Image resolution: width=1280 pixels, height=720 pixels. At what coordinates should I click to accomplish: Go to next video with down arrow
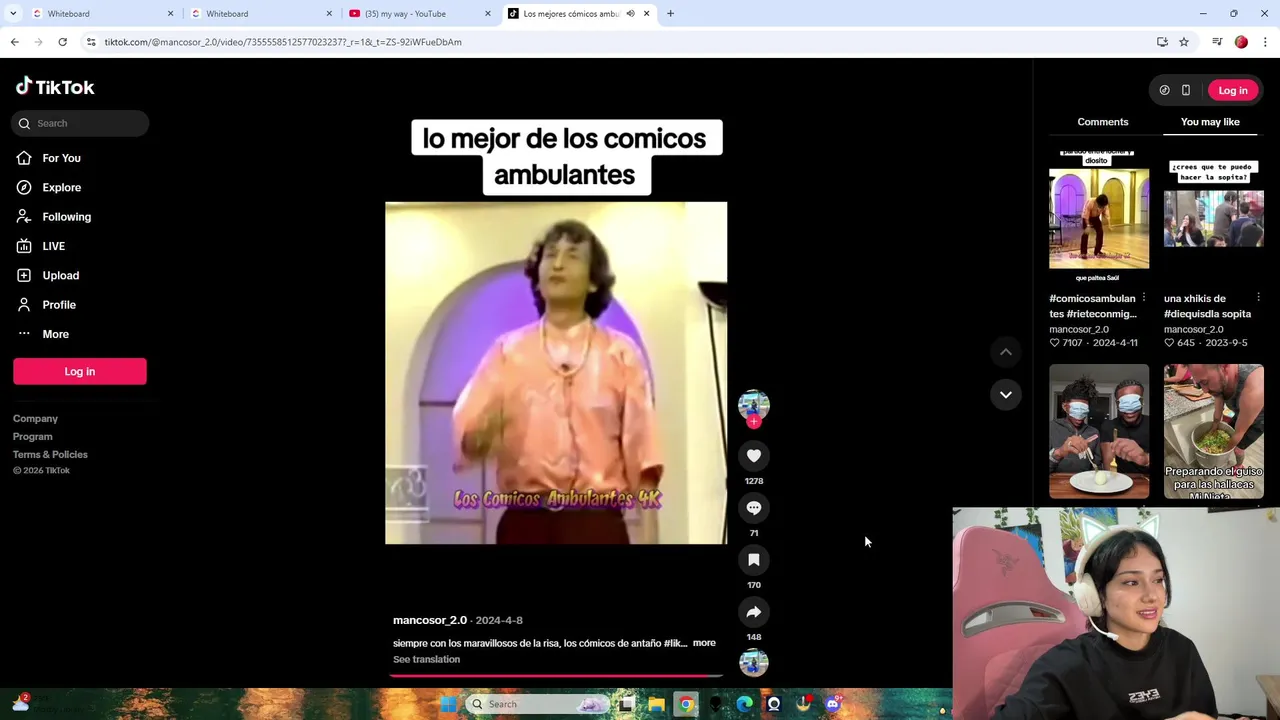1006,394
